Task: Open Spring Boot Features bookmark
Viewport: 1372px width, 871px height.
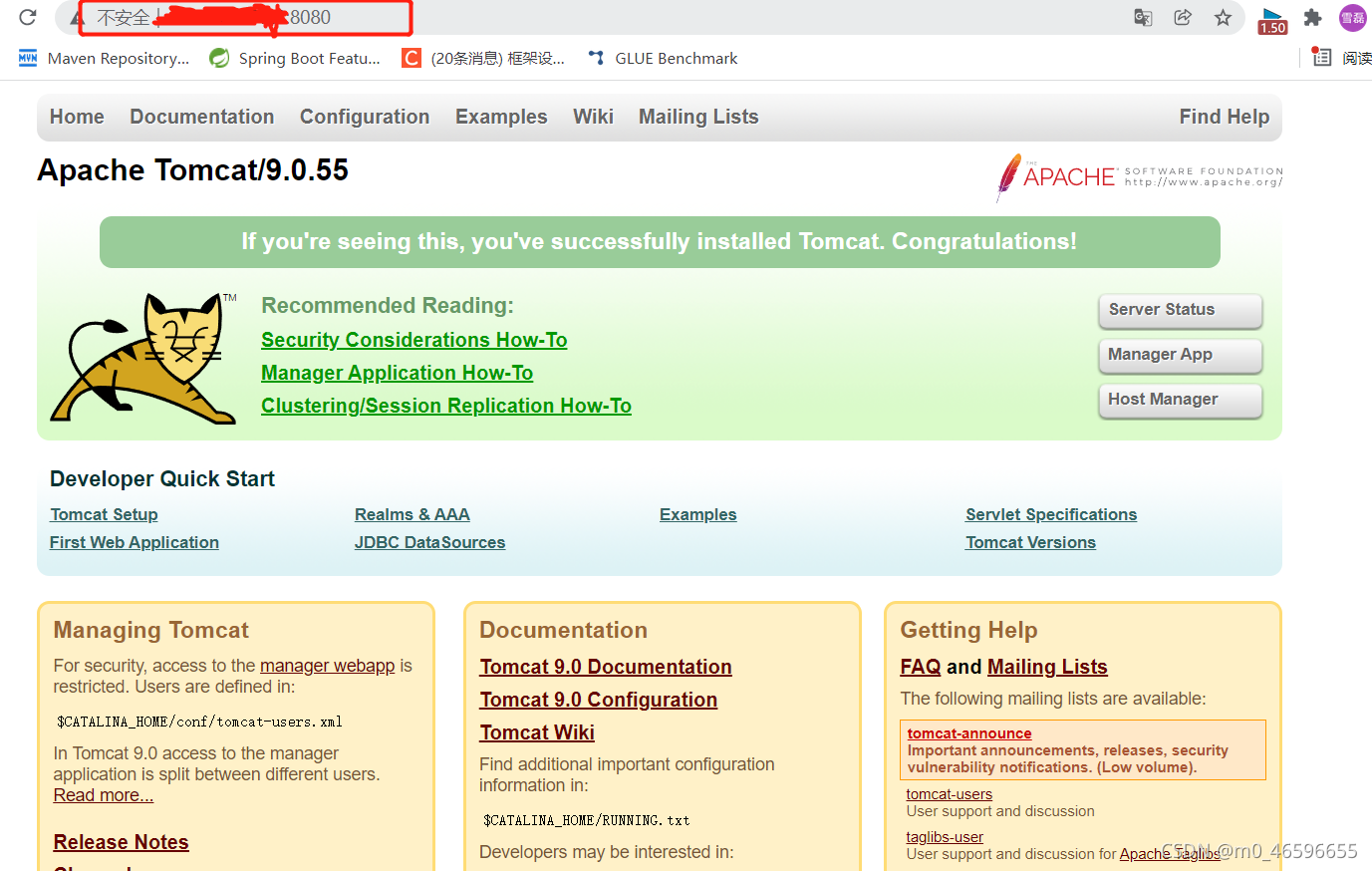Action: pyautogui.click(x=295, y=58)
